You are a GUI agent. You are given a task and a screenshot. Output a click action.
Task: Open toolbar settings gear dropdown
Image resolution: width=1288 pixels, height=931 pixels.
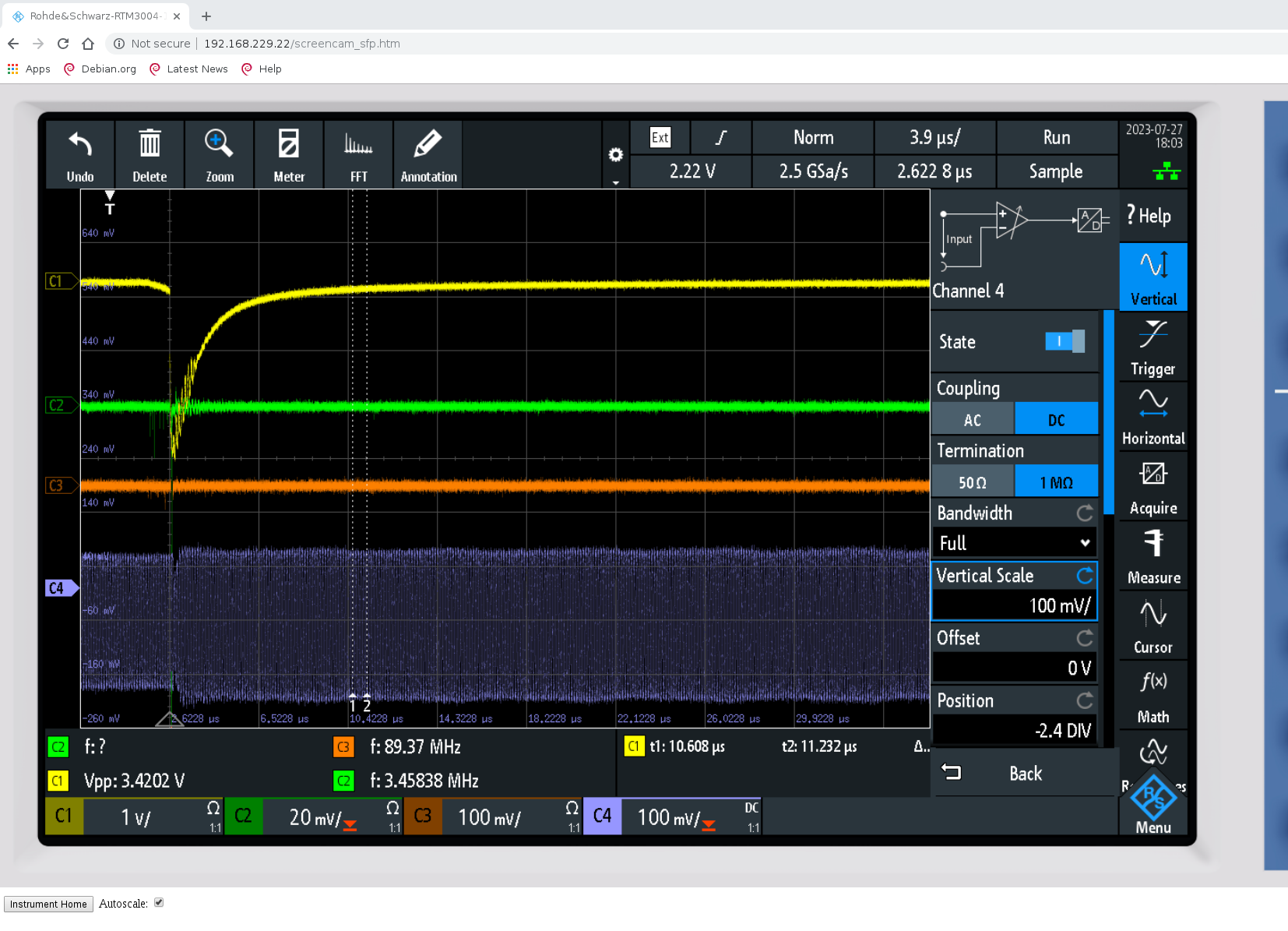[x=615, y=156]
